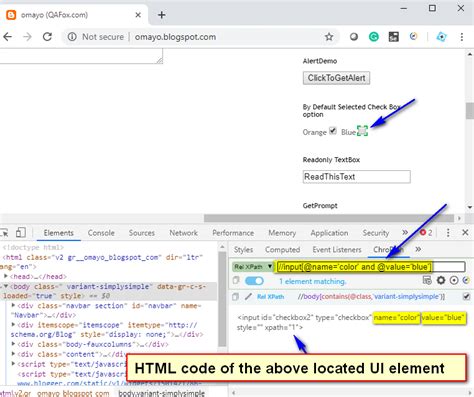The width and height of the screenshot is (474, 397).
Task: Open the ChroPath multi-selector generator icon
Action: point(427,280)
